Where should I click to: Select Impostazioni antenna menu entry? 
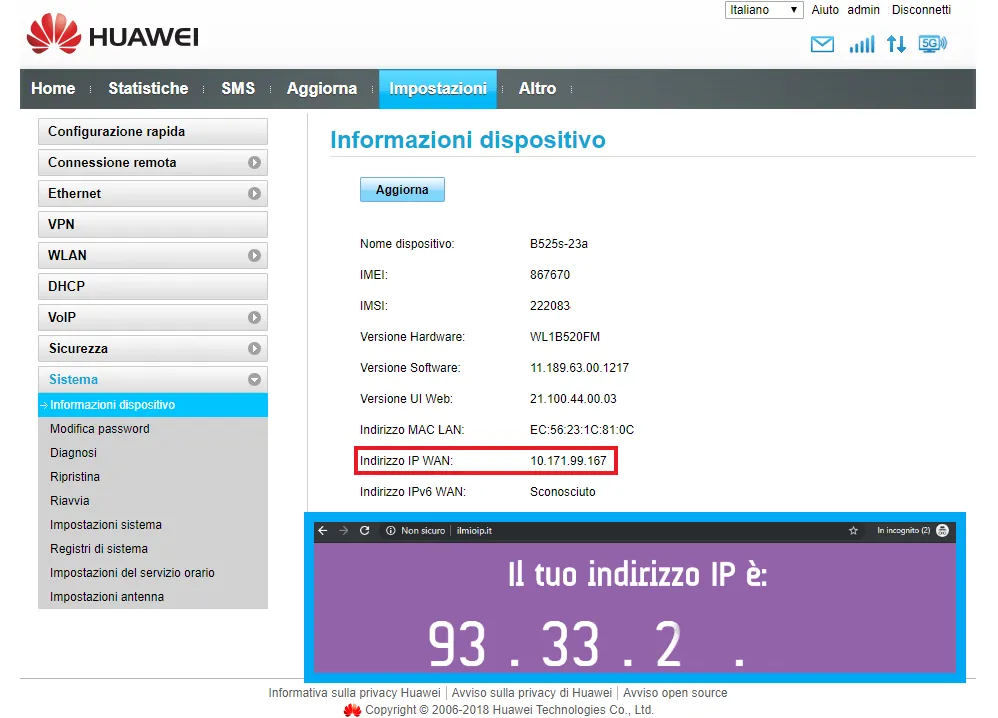107,597
